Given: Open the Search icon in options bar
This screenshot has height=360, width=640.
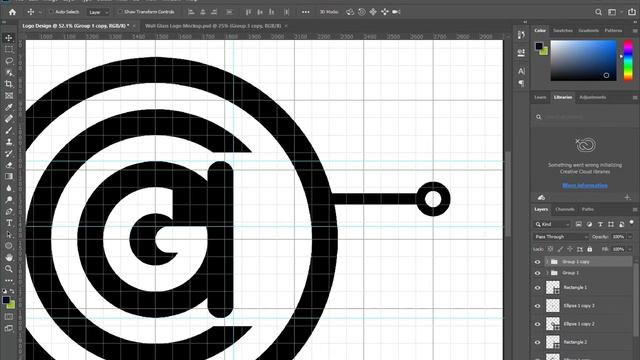Looking at the screenshot, I should [598, 12].
